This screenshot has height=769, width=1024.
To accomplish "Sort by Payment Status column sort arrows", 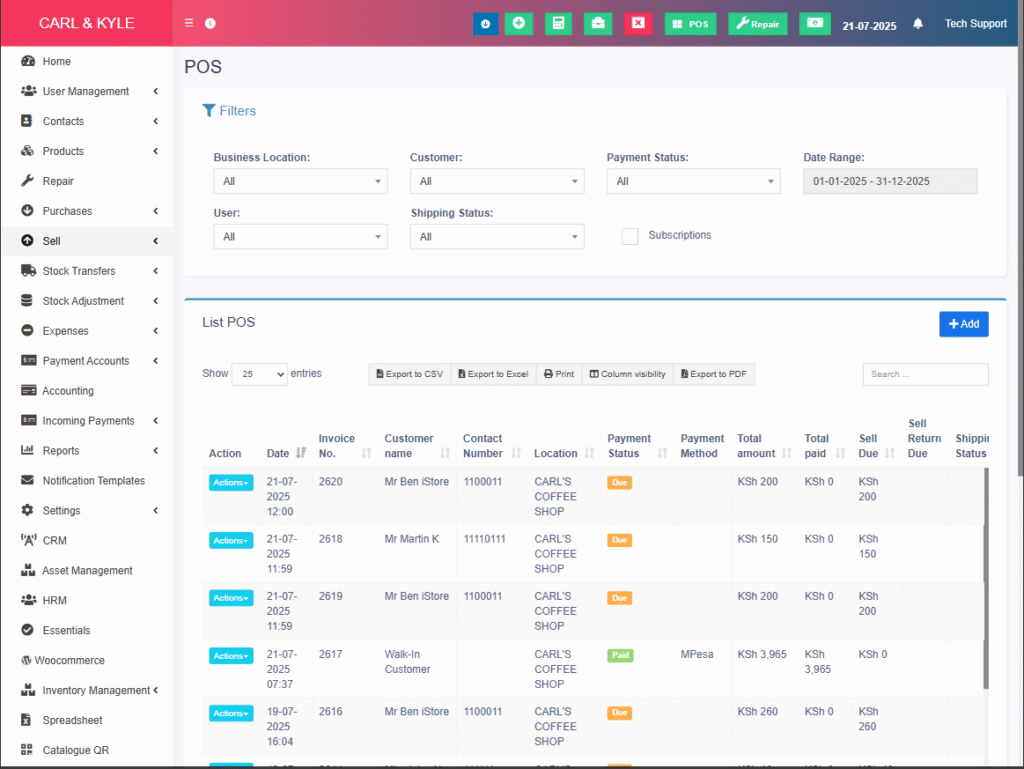I will click(x=663, y=453).
